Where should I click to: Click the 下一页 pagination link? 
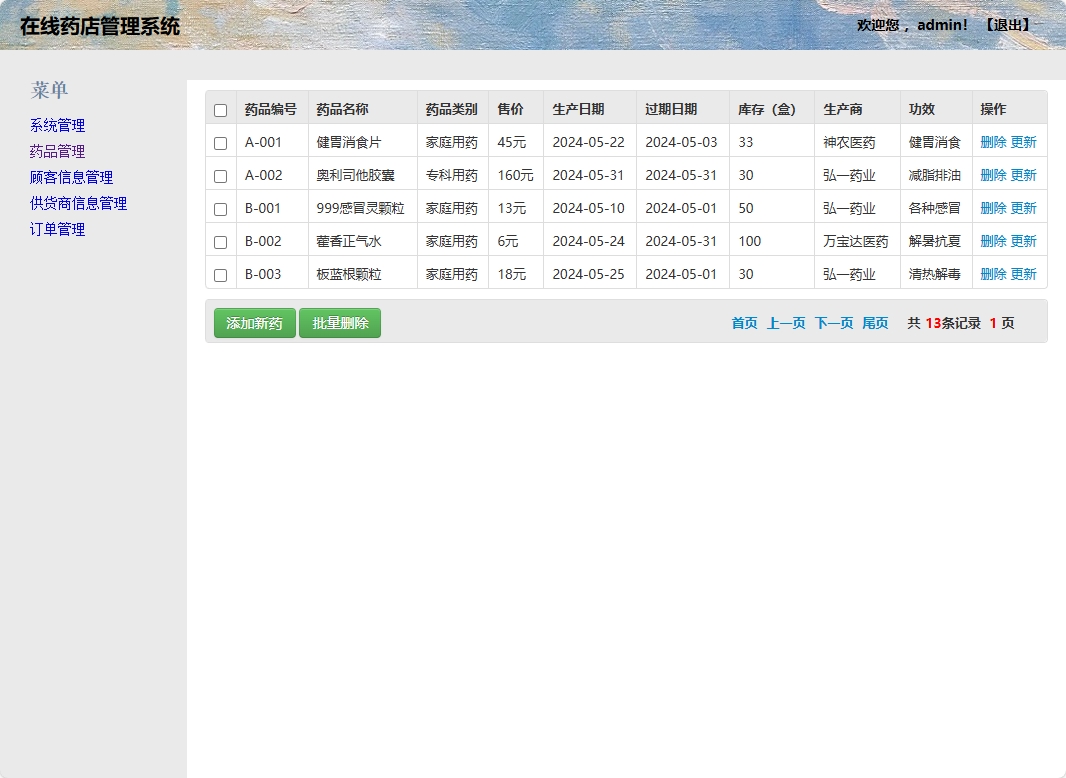click(x=834, y=322)
